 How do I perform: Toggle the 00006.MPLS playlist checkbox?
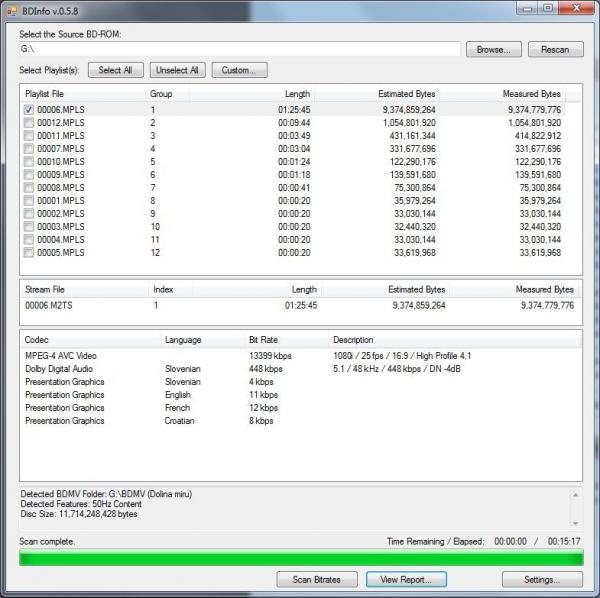(x=29, y=109)
